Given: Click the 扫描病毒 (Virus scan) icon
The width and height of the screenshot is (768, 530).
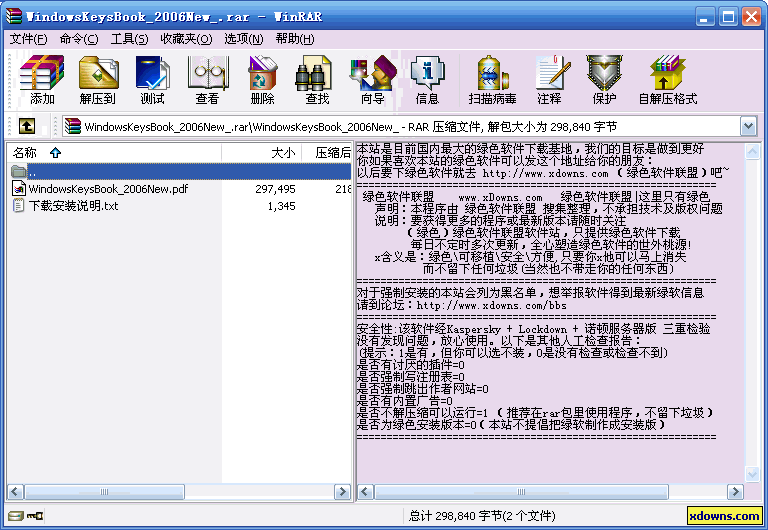Looking at the screenshot, I should (492, 72).
